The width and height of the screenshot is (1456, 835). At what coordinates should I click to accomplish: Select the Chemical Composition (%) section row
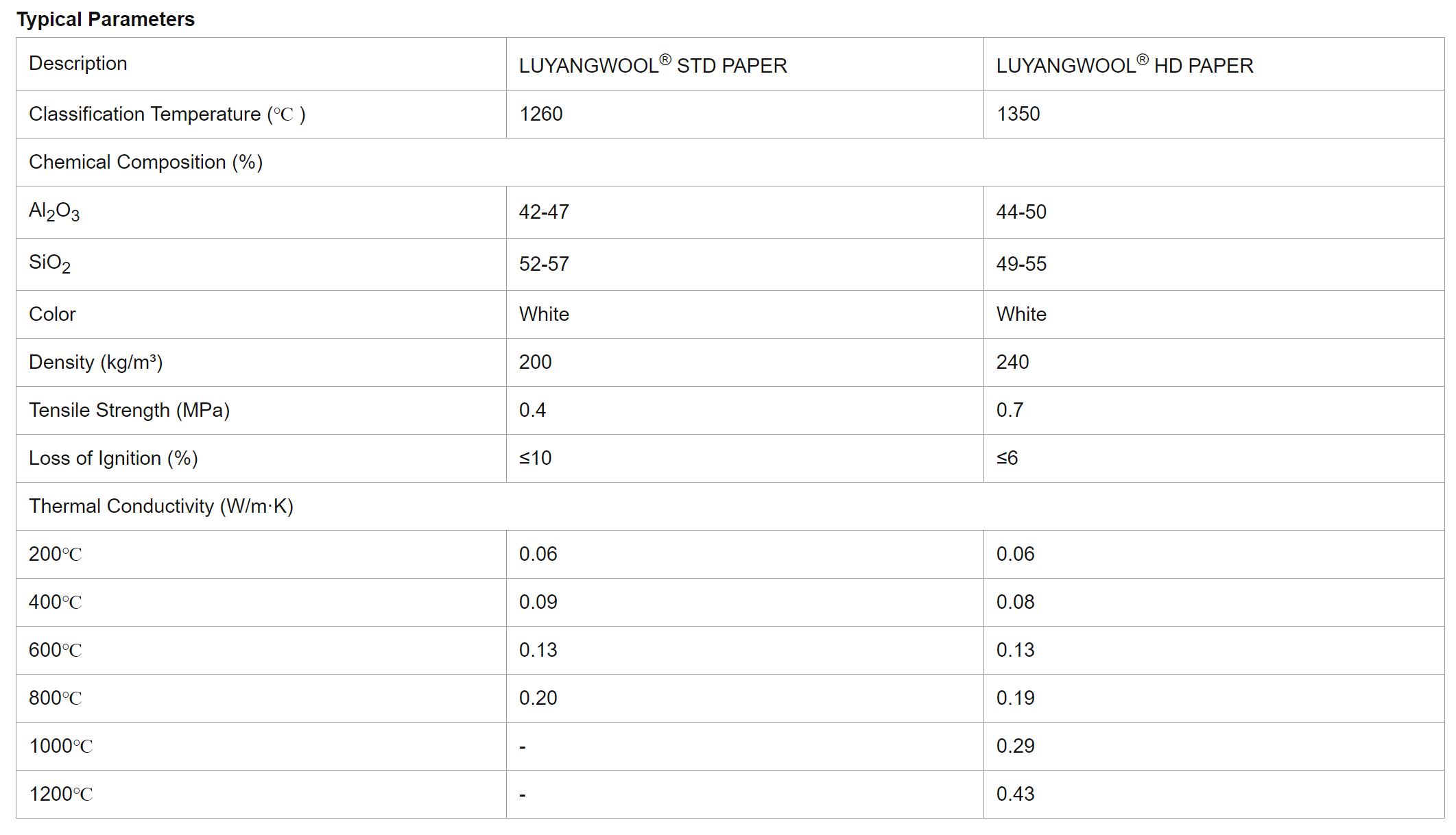pos(730,162)
